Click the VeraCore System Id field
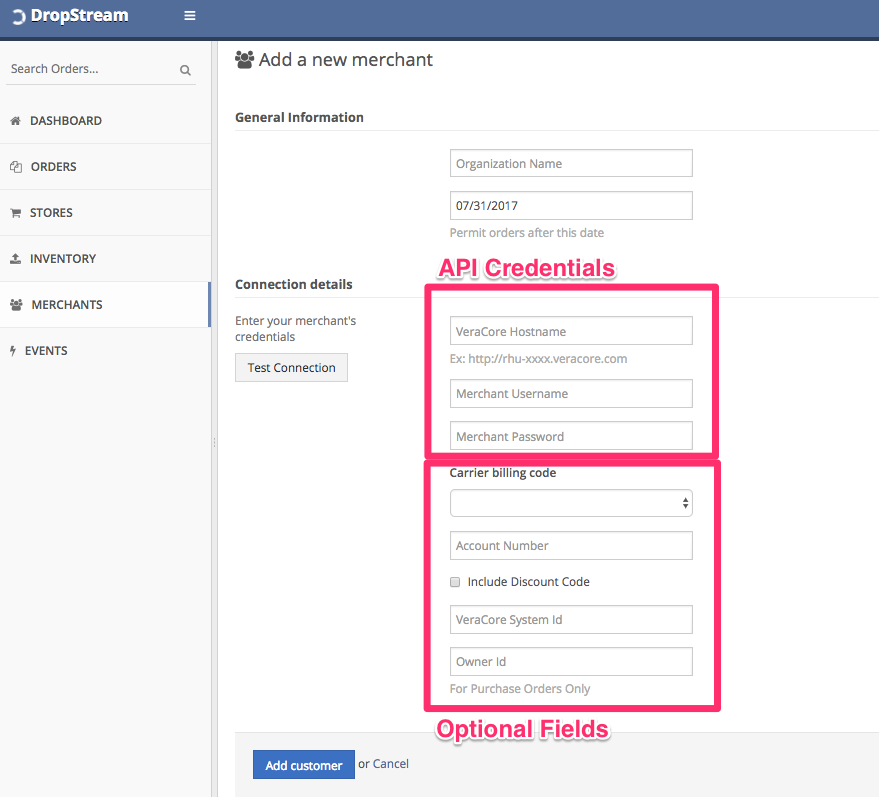 [571, 619]
